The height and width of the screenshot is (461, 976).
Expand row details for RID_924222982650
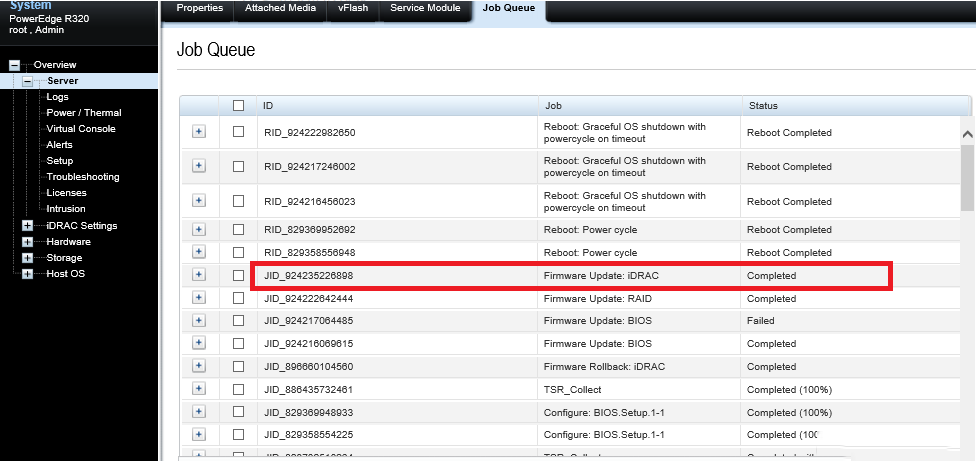tap(199, 131)
